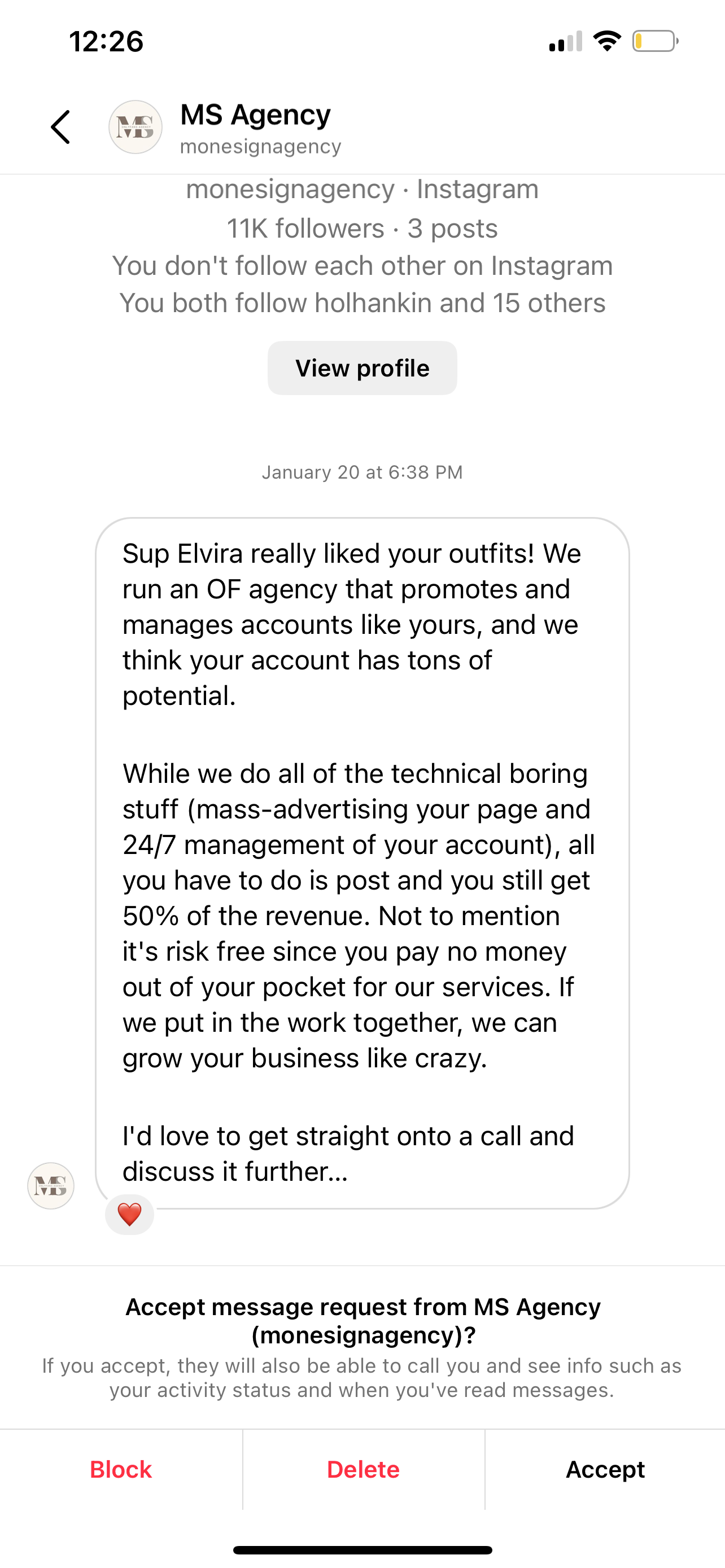The image size is (725, 1568).
Task: Tap the monesignagency username under the name
Action: click(x=260, y=147)
